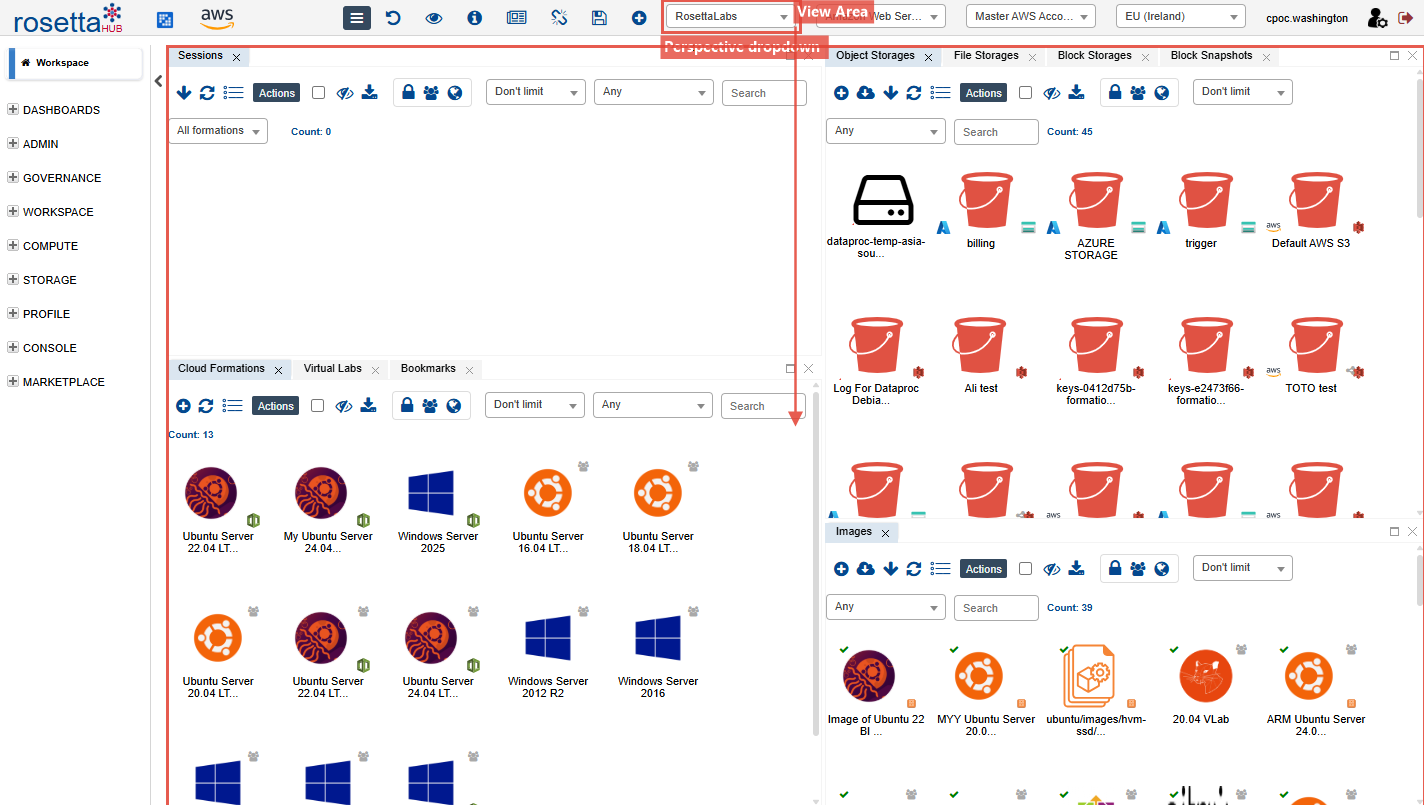Open the EU (Ireland) region dropdown

pyautogui.click(x=1180, y=17)
